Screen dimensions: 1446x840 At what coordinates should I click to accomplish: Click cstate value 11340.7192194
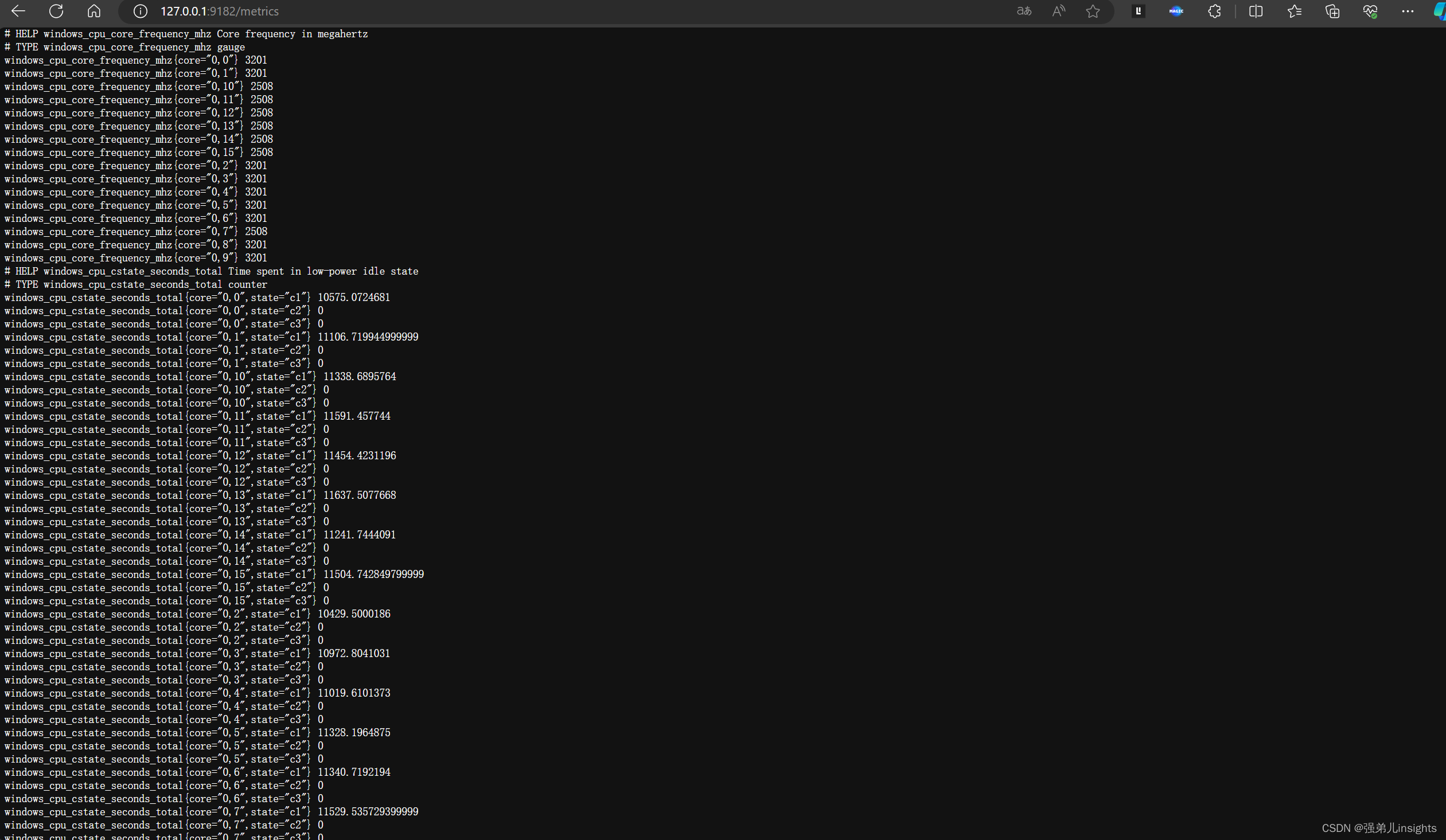point(354,773)
